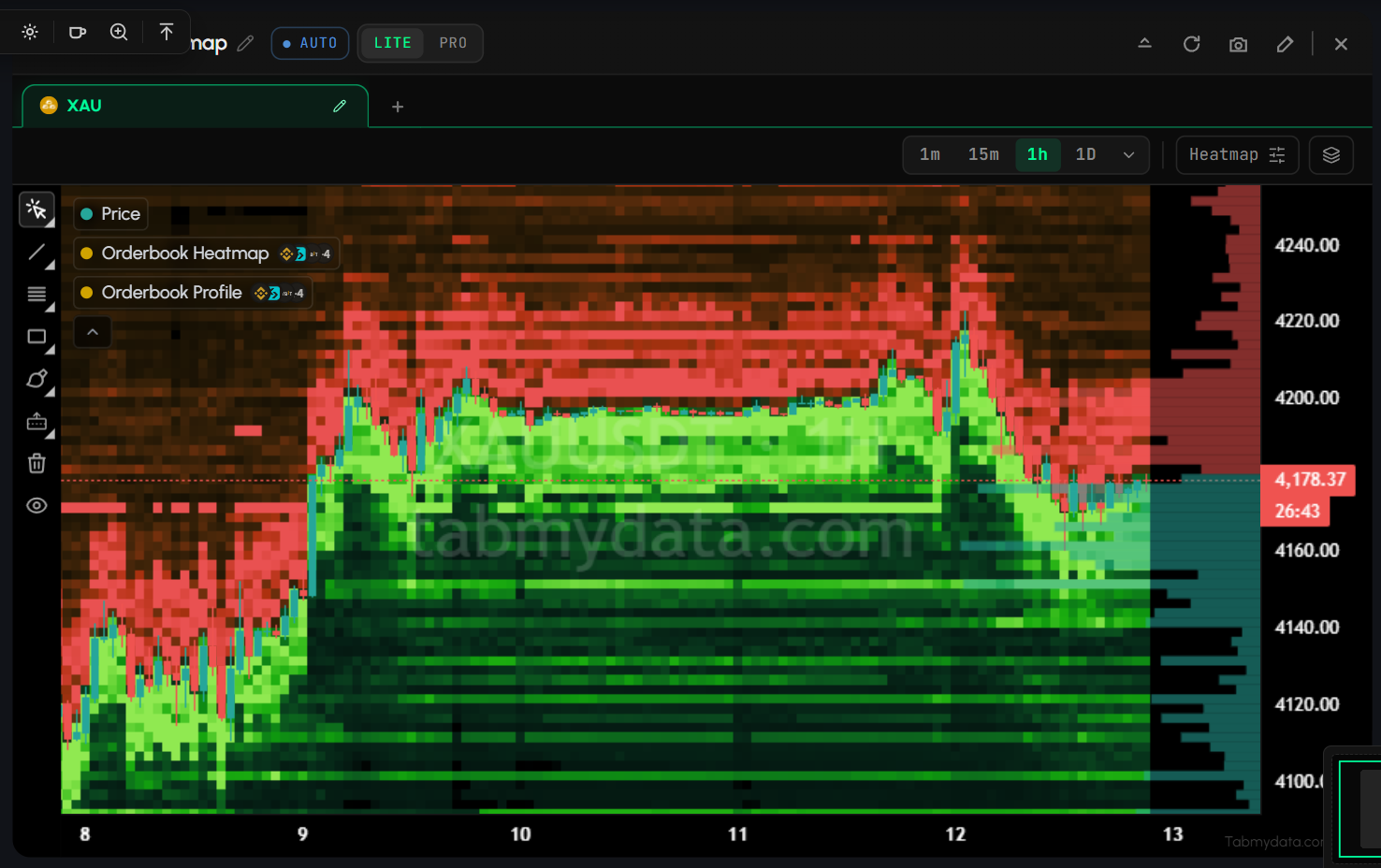1381x868 pixels.
Task: Select the cursor pointer tool
Action: (36, 210)
